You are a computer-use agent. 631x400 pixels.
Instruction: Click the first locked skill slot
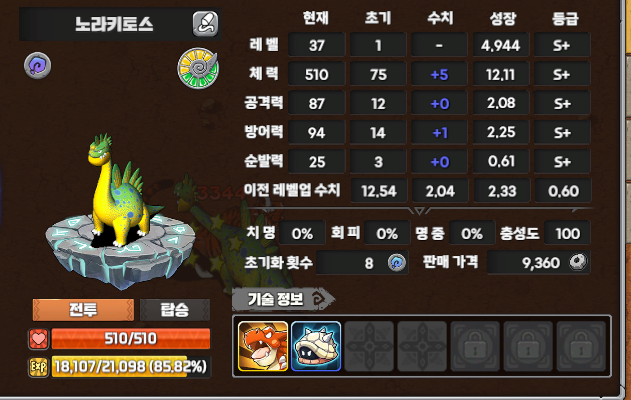tap(475, 346)
